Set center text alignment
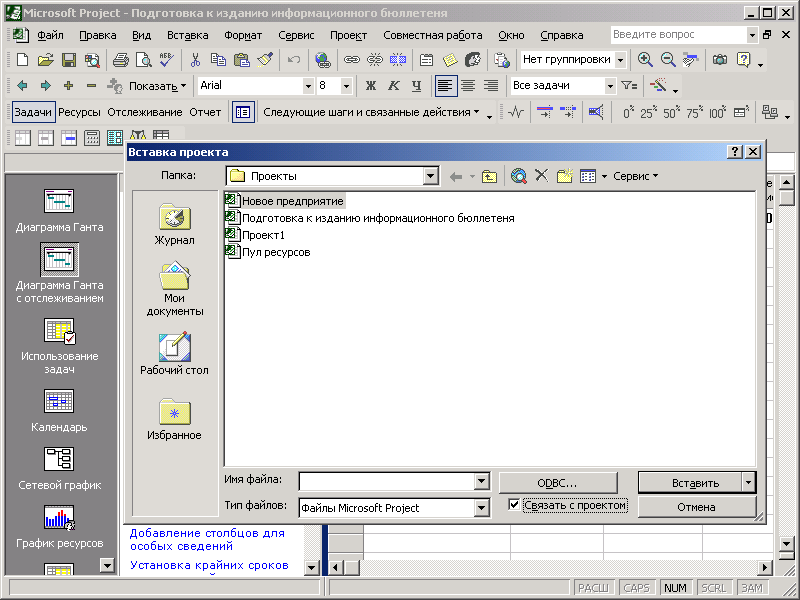The height and width of the screenshot is (600, 800). point(468,86)
